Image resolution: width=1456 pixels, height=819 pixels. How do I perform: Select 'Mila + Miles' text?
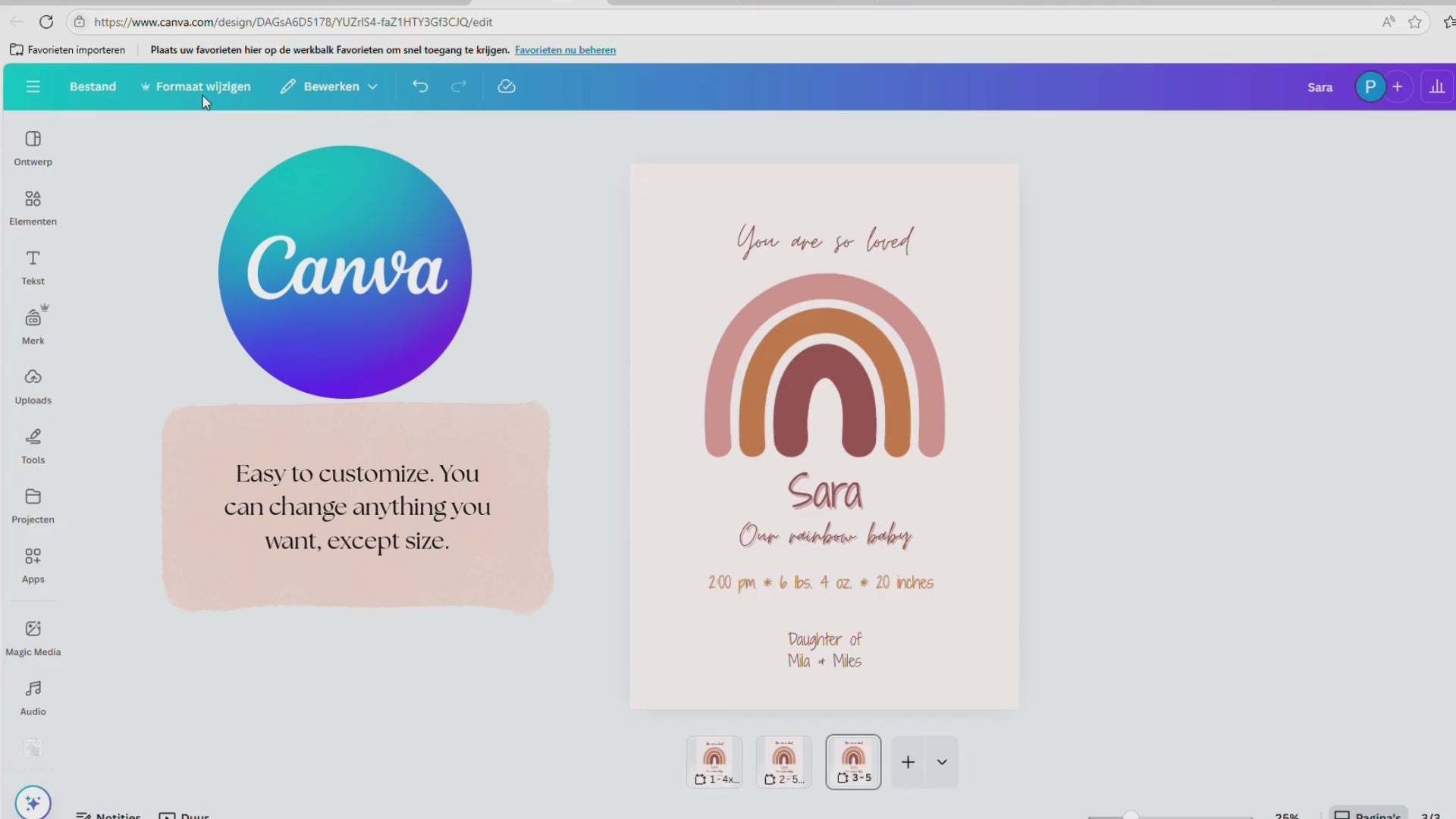coord(824,661)
